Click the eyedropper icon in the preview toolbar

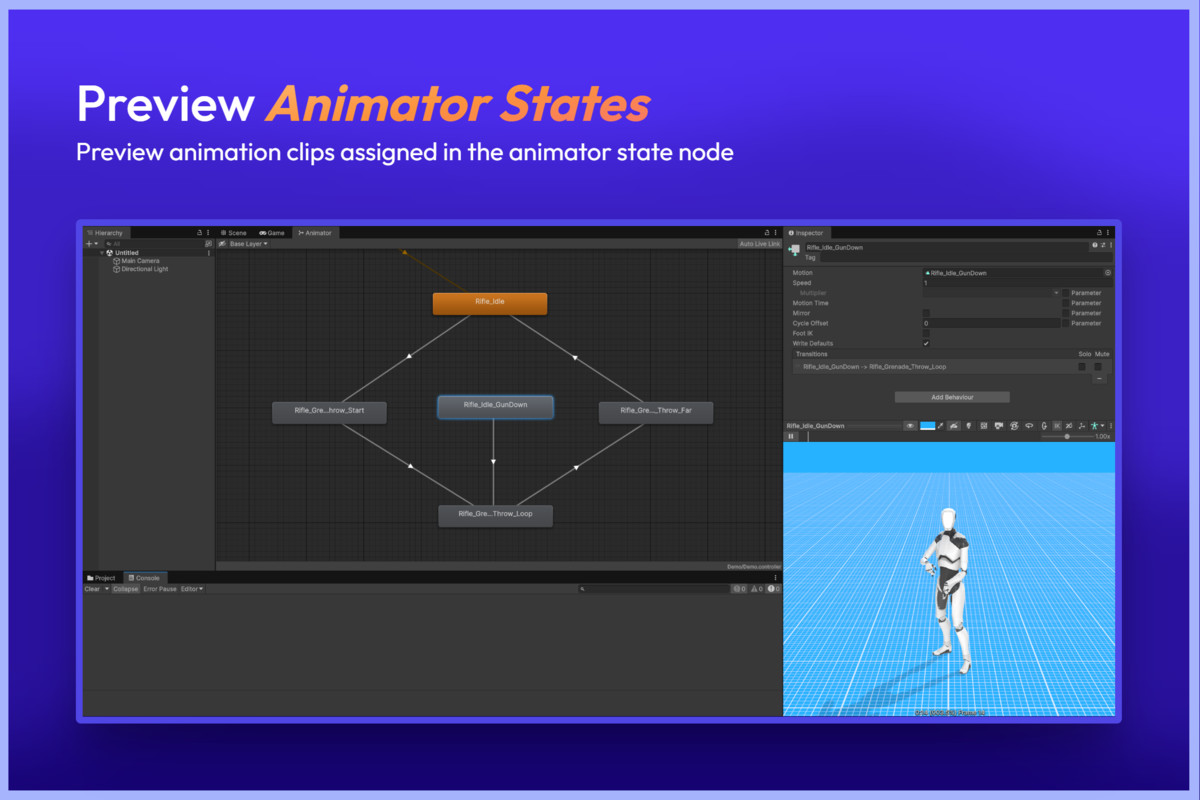[x=940, y=425]
